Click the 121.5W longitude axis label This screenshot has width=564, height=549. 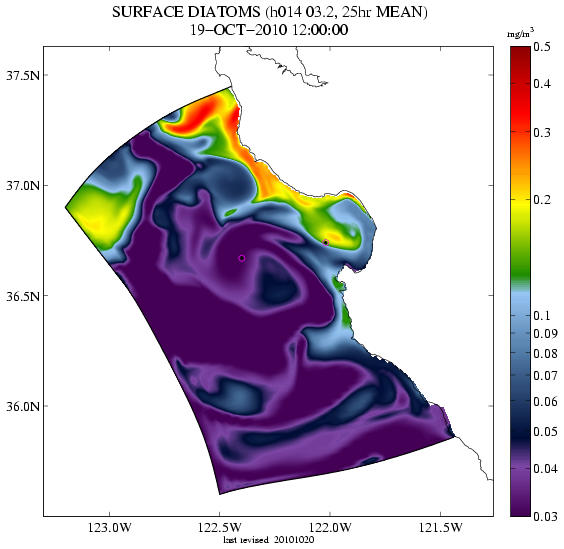[x=440, y=527]
